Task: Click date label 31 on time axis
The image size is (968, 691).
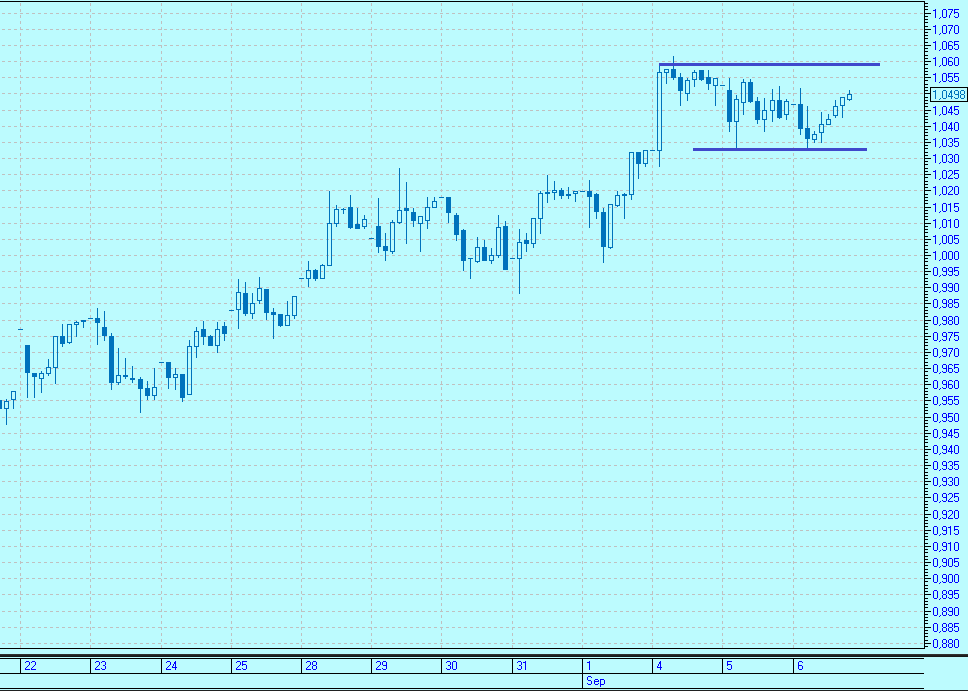Action: click(x=522, y=666)
